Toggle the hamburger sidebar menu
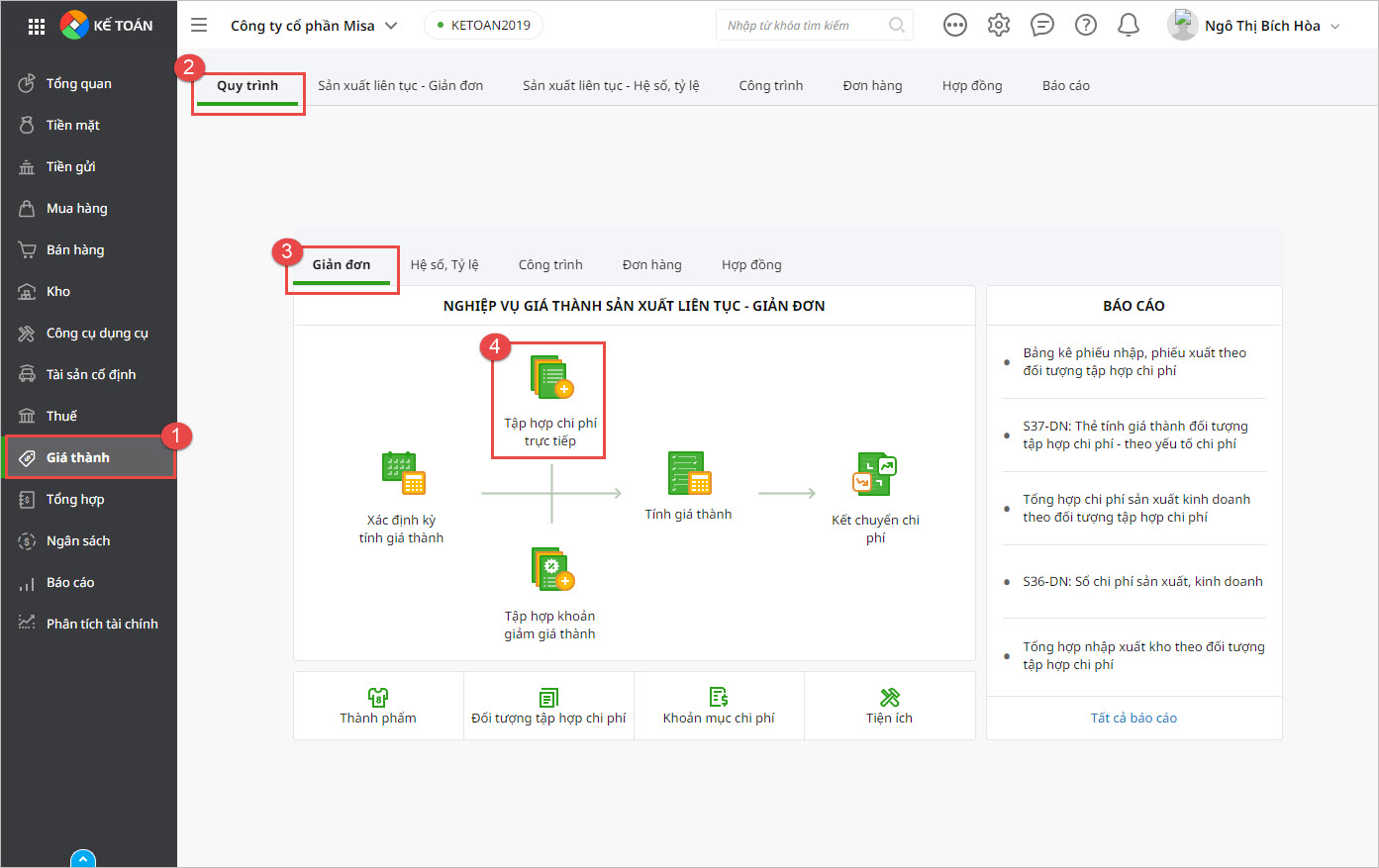 point(199,26)
